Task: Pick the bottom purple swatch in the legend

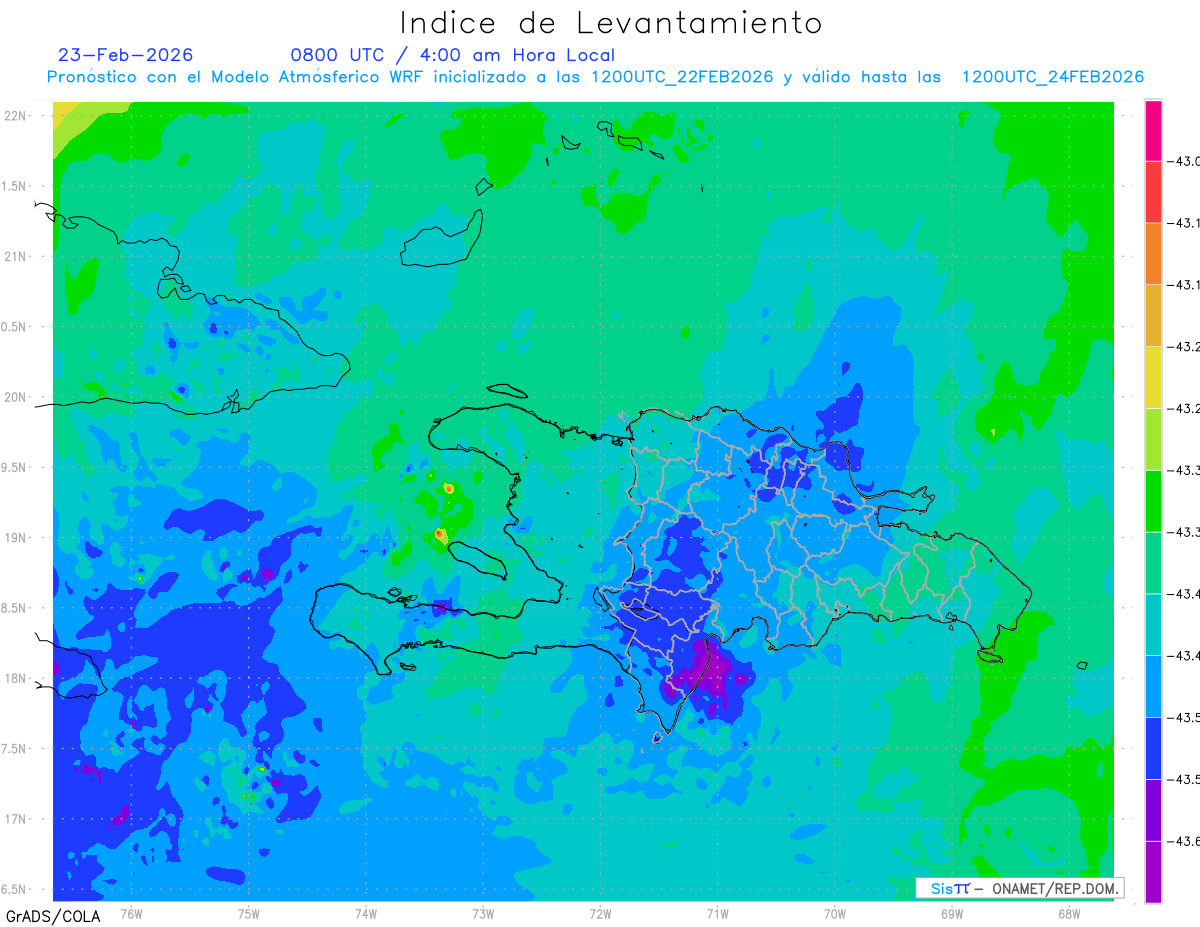Action: (1153, 871)
